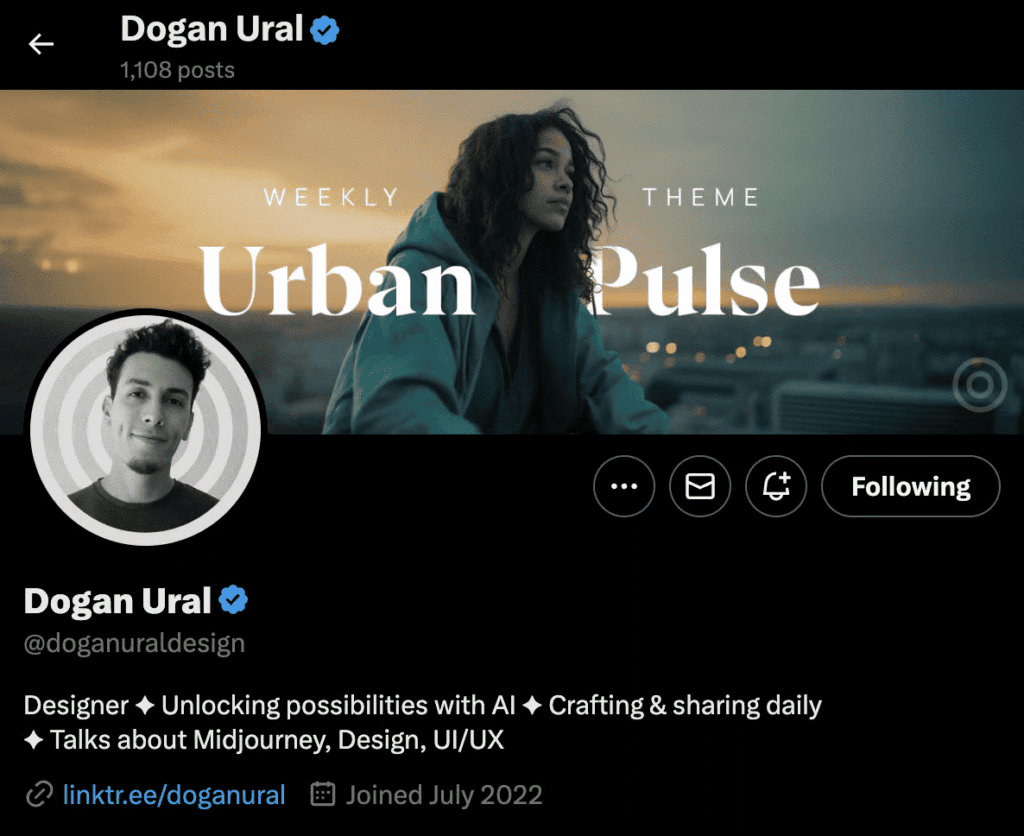Image resolution: width=1024 pixels, height=836 pixels.
Task: Click the calendar icon by Joined date
Action: click(323, 794)
